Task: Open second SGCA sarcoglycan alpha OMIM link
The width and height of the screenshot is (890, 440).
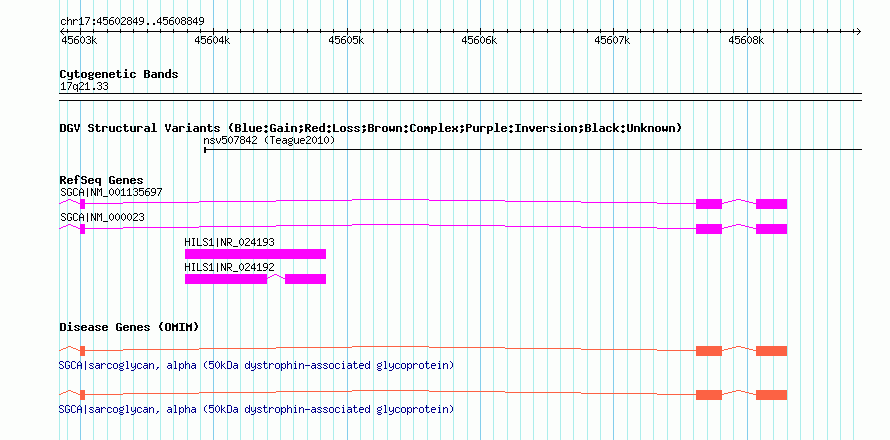Action: pos(257,409)
